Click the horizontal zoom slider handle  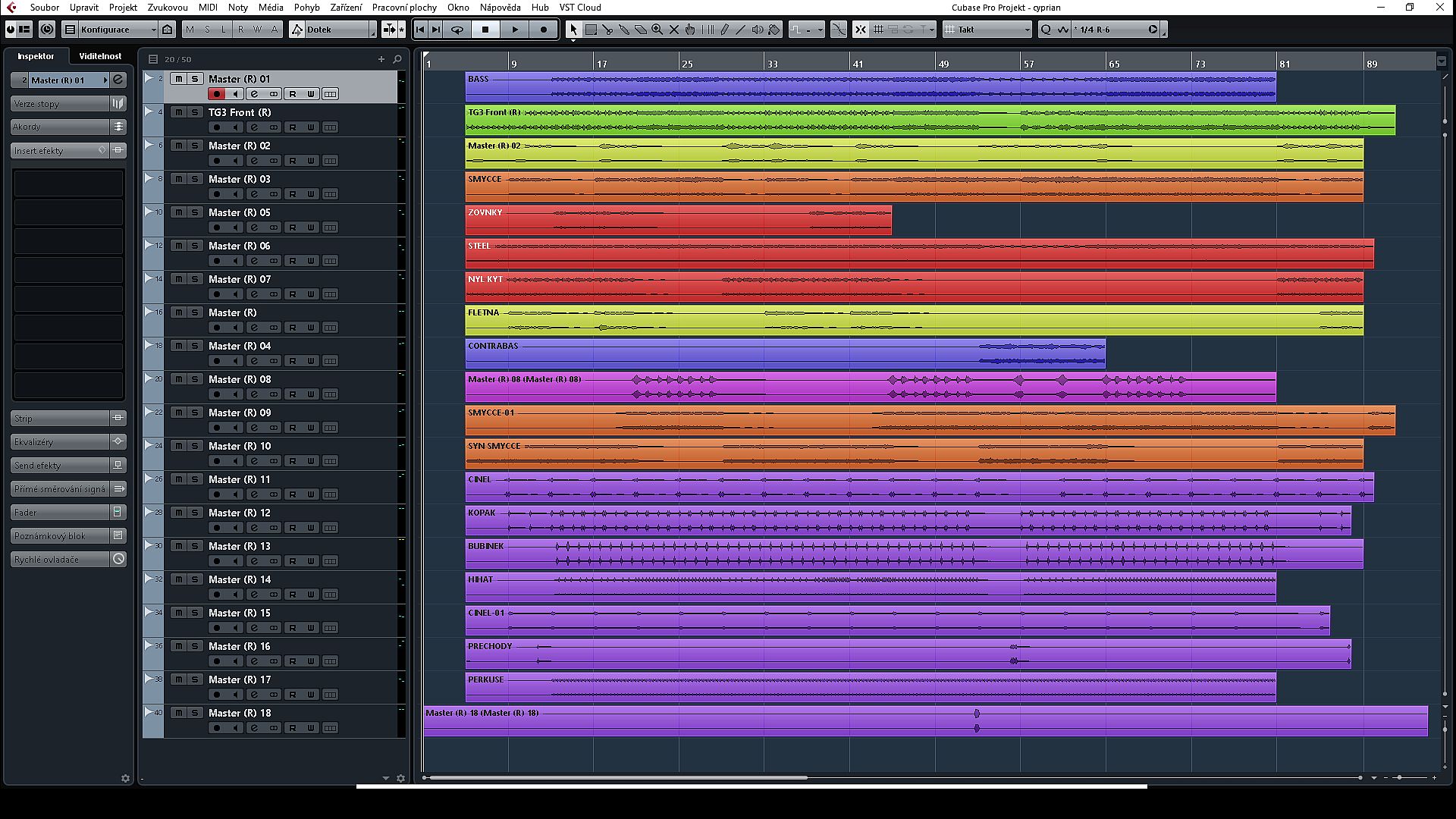click(1399, 778)
